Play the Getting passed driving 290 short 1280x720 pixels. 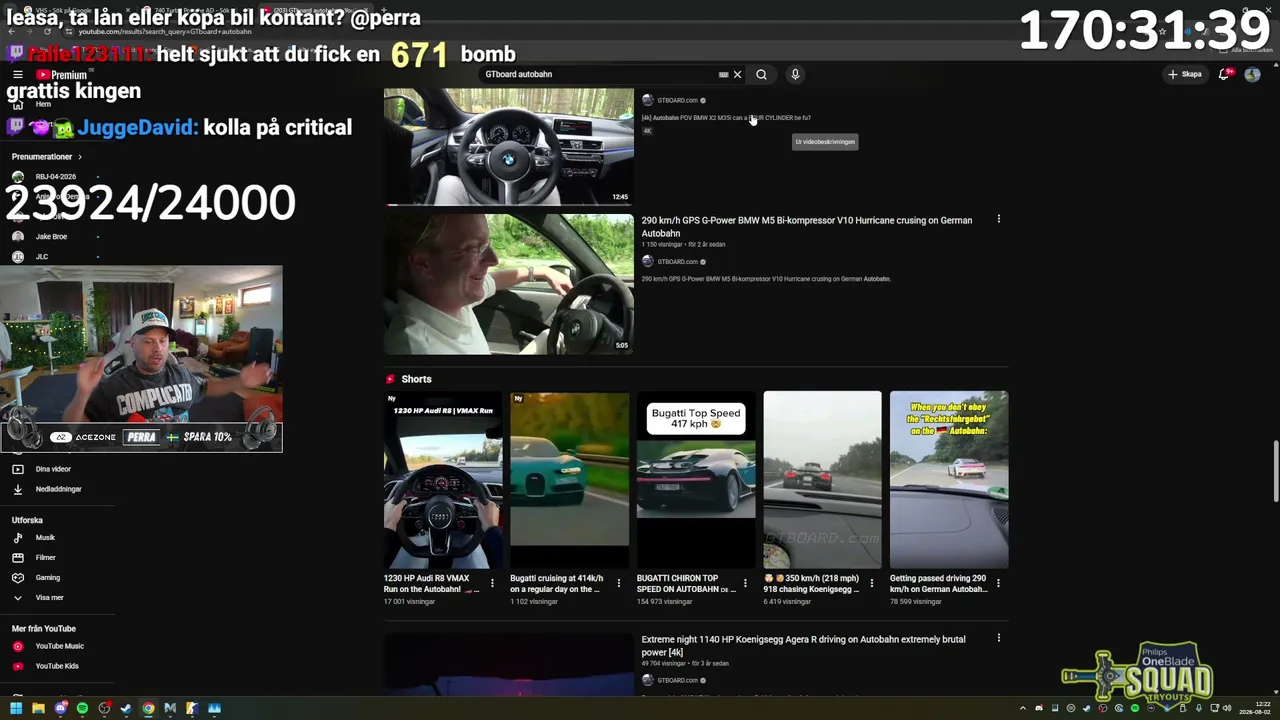(x=949, y=480)
